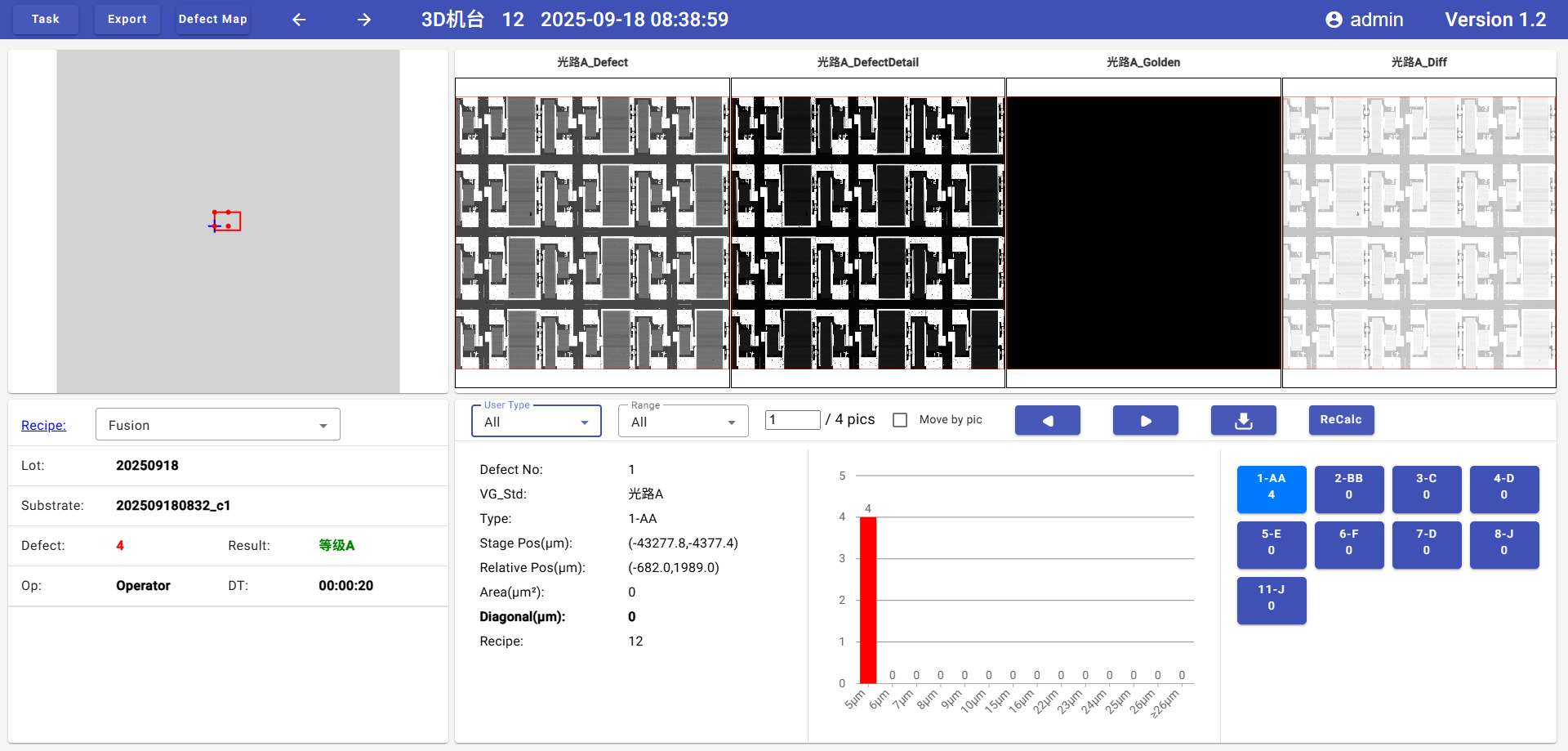Click the back arrow in top bar
Screen dimensions: 1568x751
pyautogui.click(x=299, y=20)
